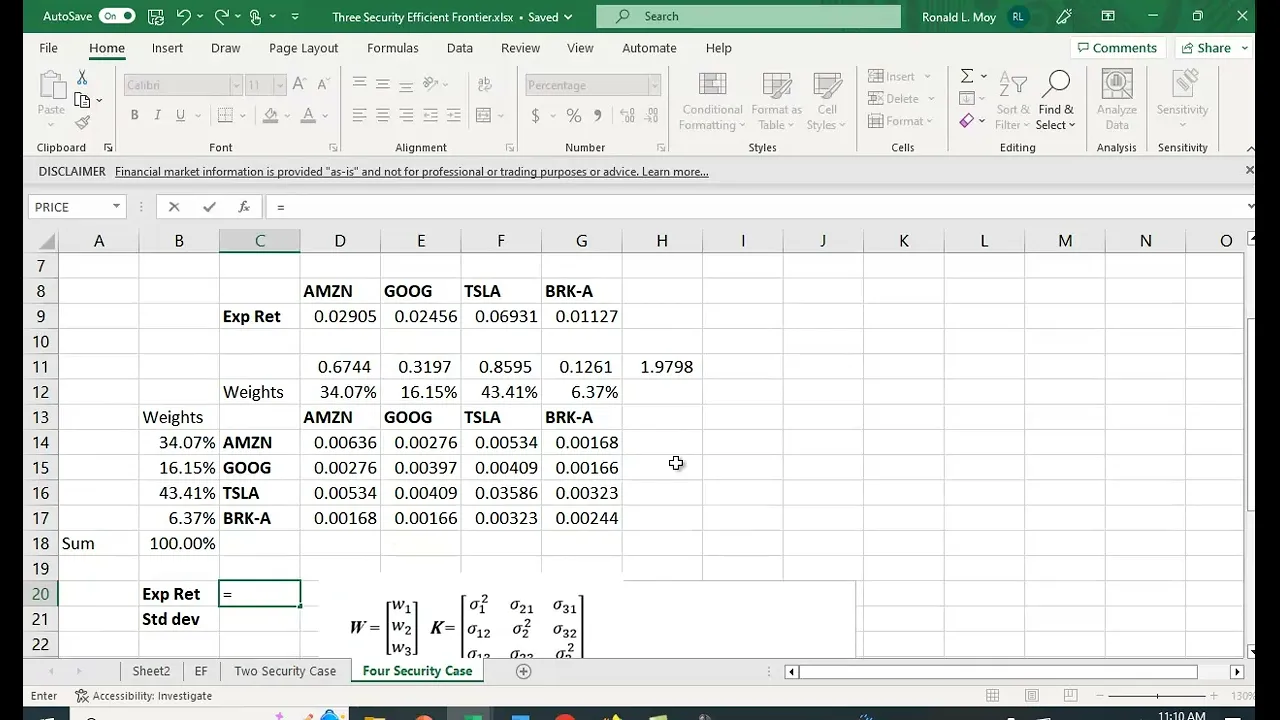
Task: Switch to Page Layout view icon
Action: pos(1031,696)
